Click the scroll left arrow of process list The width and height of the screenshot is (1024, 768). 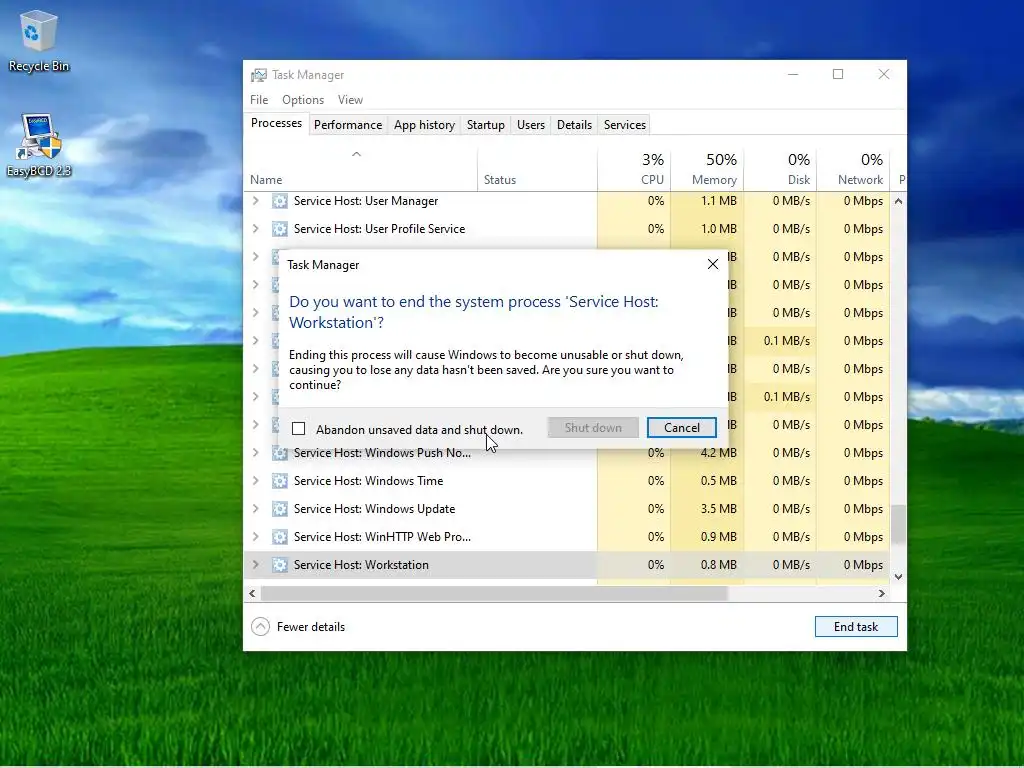[x=252, y=594]
